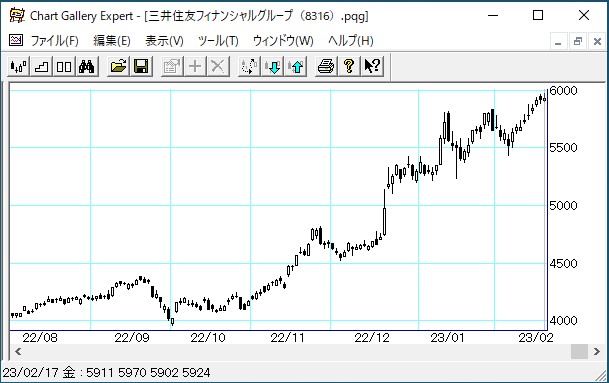The width and height of the screenshot is (609, 383).
Task: Open the 編集(E) menu
Action: point(112,40)
